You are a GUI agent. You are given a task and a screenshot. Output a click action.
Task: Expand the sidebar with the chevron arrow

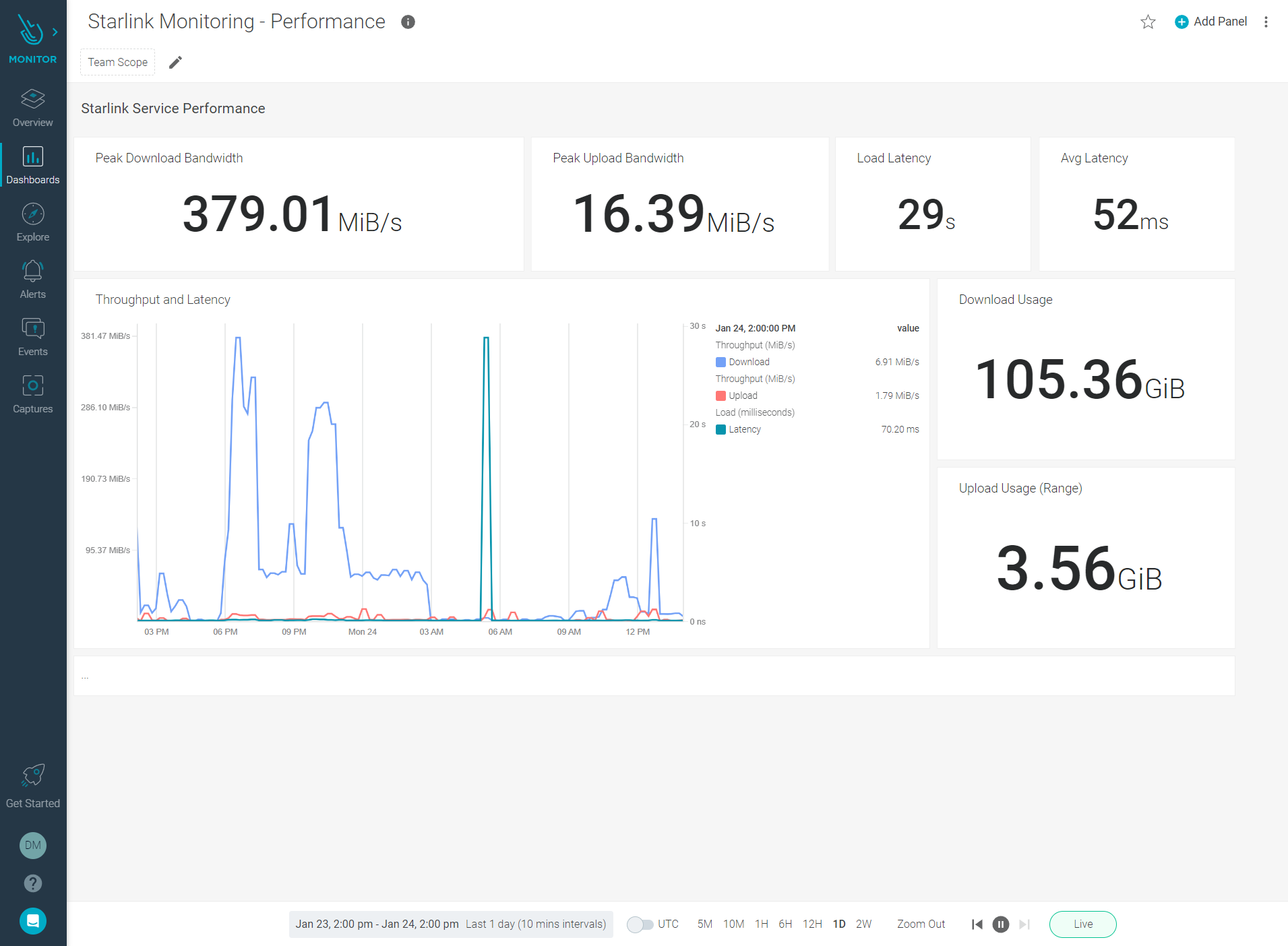tap(55, 32)
